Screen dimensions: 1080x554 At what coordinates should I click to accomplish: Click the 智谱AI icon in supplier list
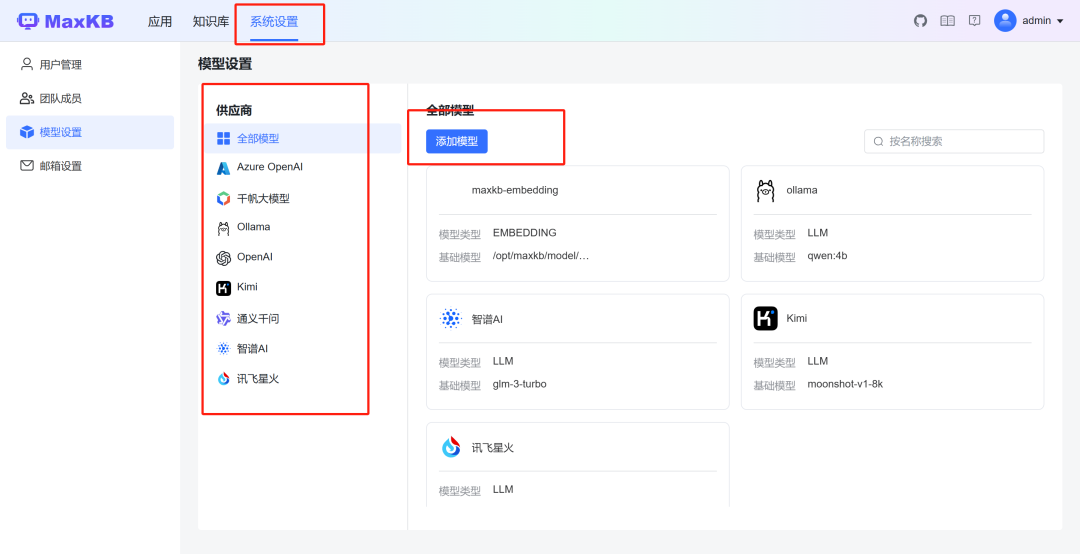point(223,349)
